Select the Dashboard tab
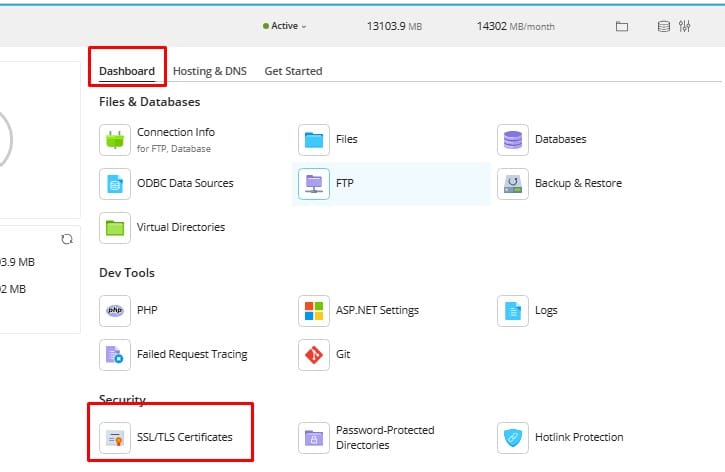Image resolution: width=725 pixels, height=472 pixels. click(x=127, y=71)
